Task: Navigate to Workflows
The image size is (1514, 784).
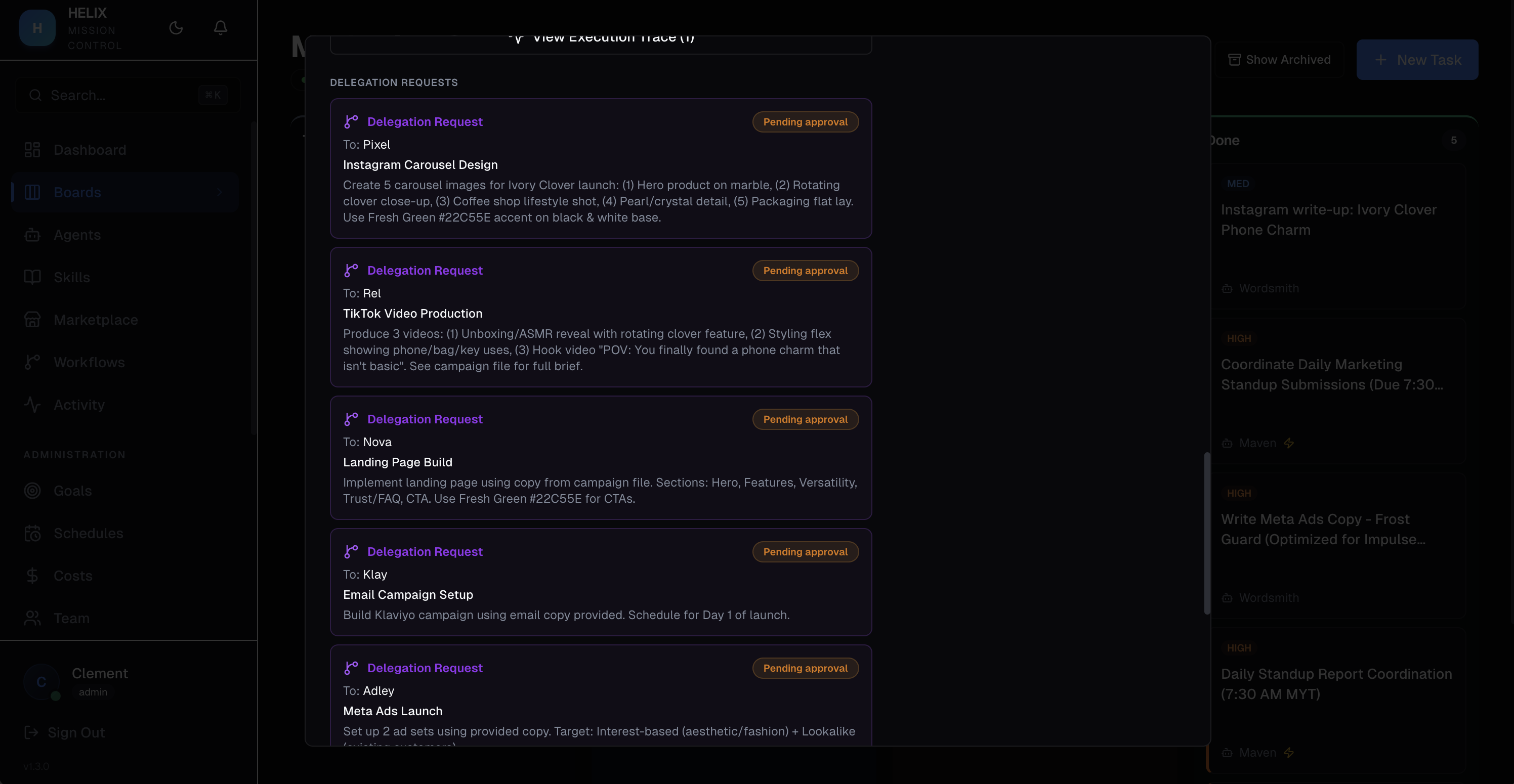Action: [x=89, y=362]
